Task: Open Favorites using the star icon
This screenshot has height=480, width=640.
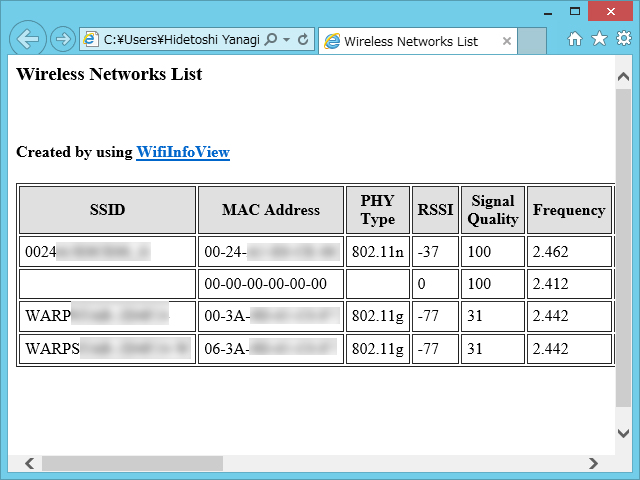Action: click(x=599, y=39)
